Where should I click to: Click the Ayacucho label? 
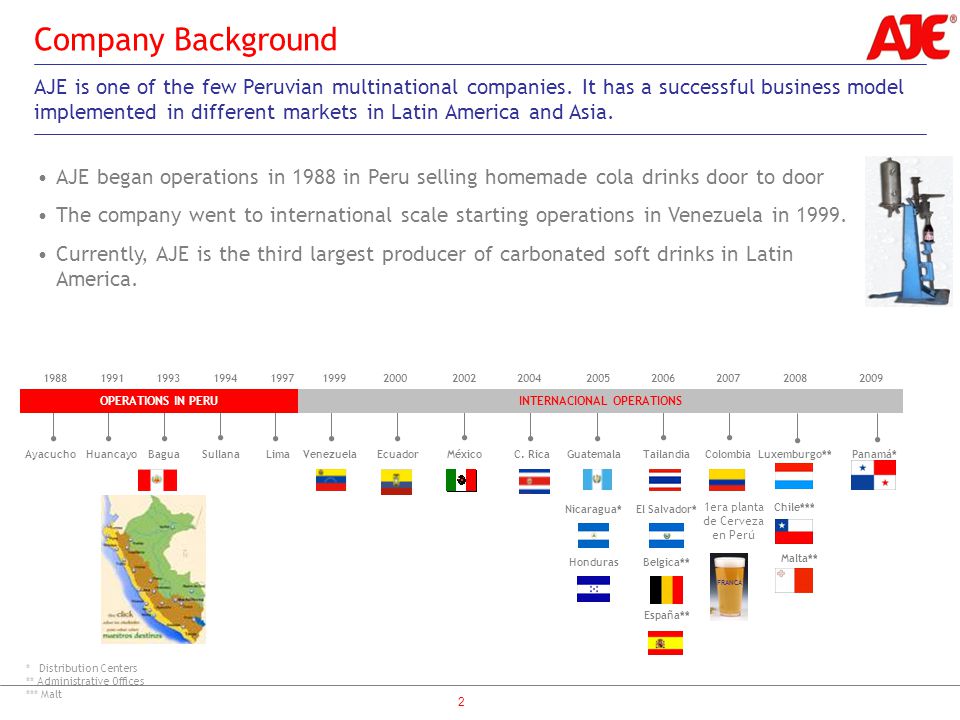click(x=50, y=454)
